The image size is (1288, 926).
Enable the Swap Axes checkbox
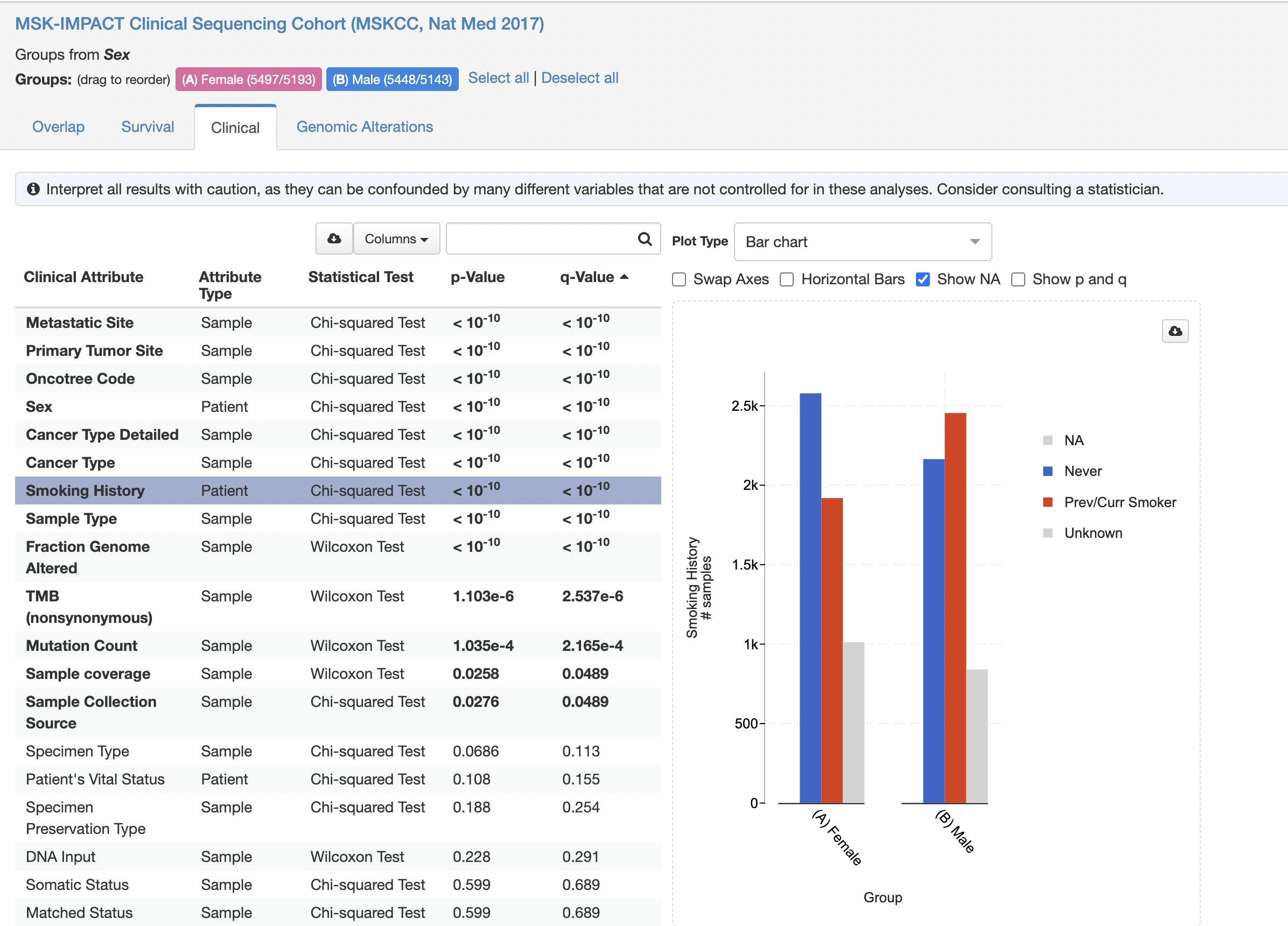[679, 279]
